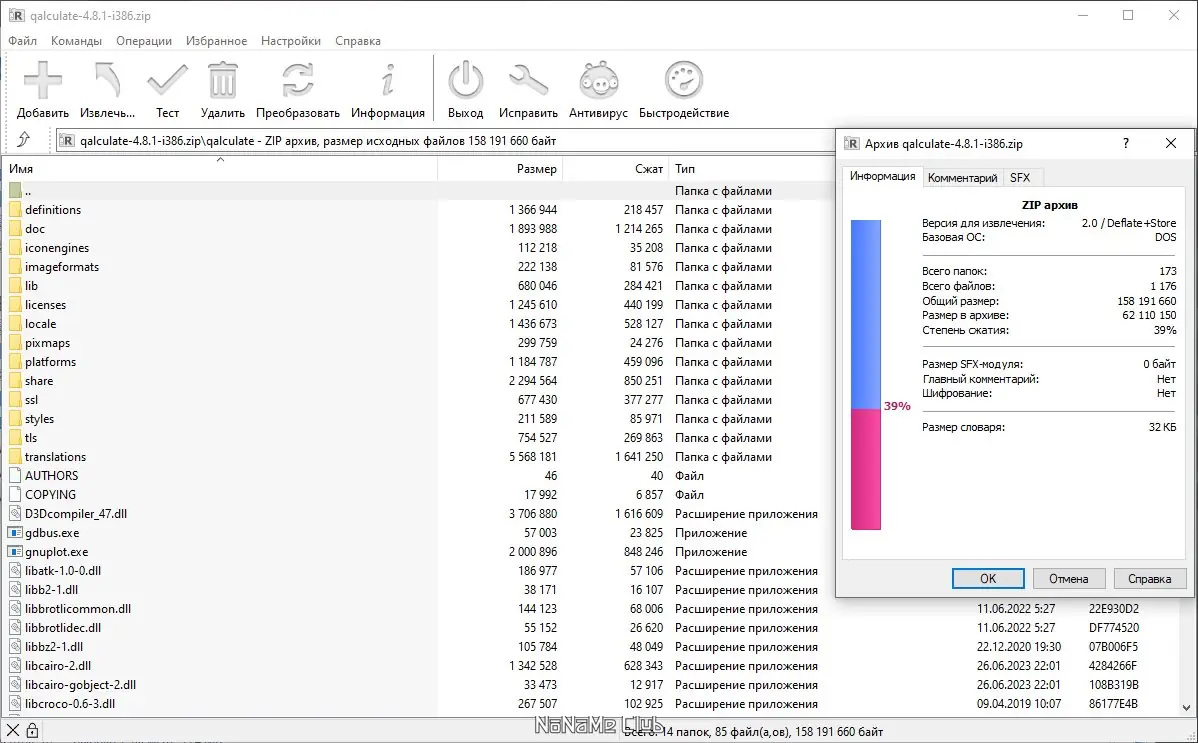This screenshot has width=1198, height=743.
Task: Select the tls folder
Action: [31, 438]
